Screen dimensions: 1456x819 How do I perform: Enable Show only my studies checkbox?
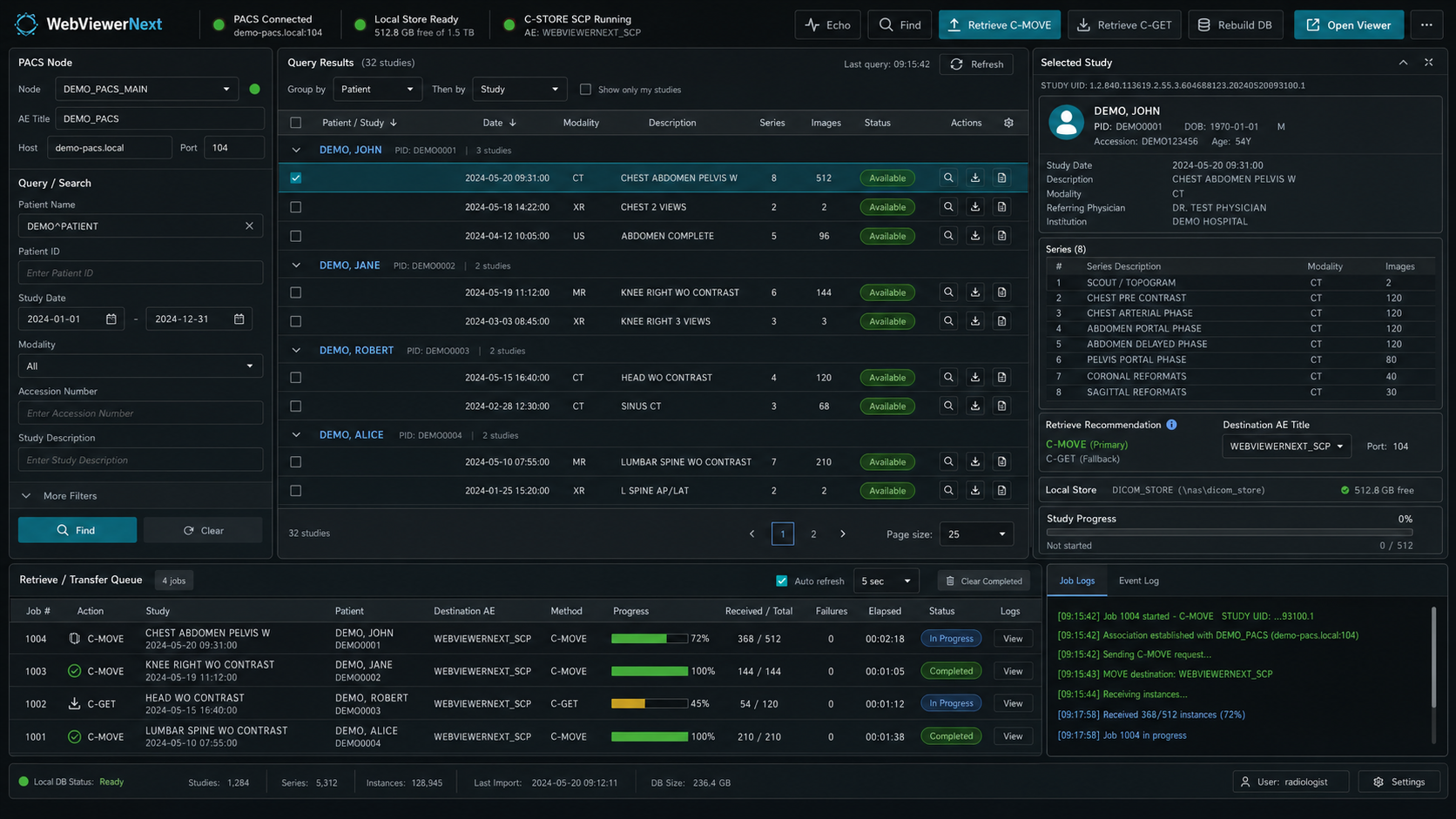point(586,90)
